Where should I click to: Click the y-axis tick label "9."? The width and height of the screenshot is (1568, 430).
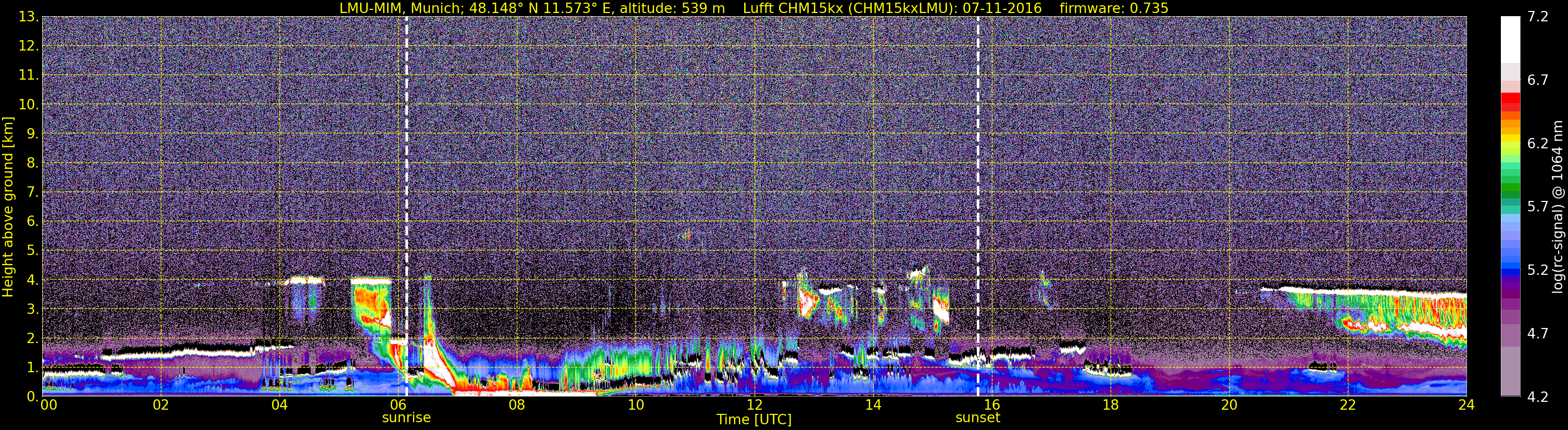coord(32,134)
